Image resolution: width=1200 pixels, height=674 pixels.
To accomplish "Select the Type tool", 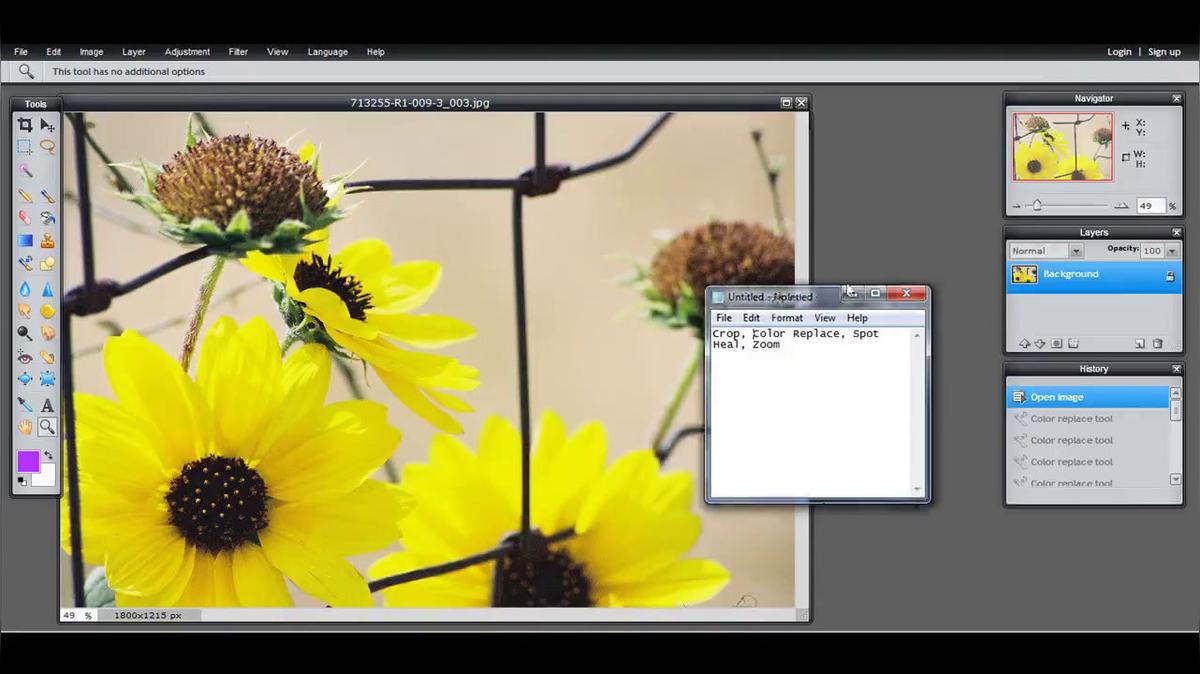I will 47,405.
